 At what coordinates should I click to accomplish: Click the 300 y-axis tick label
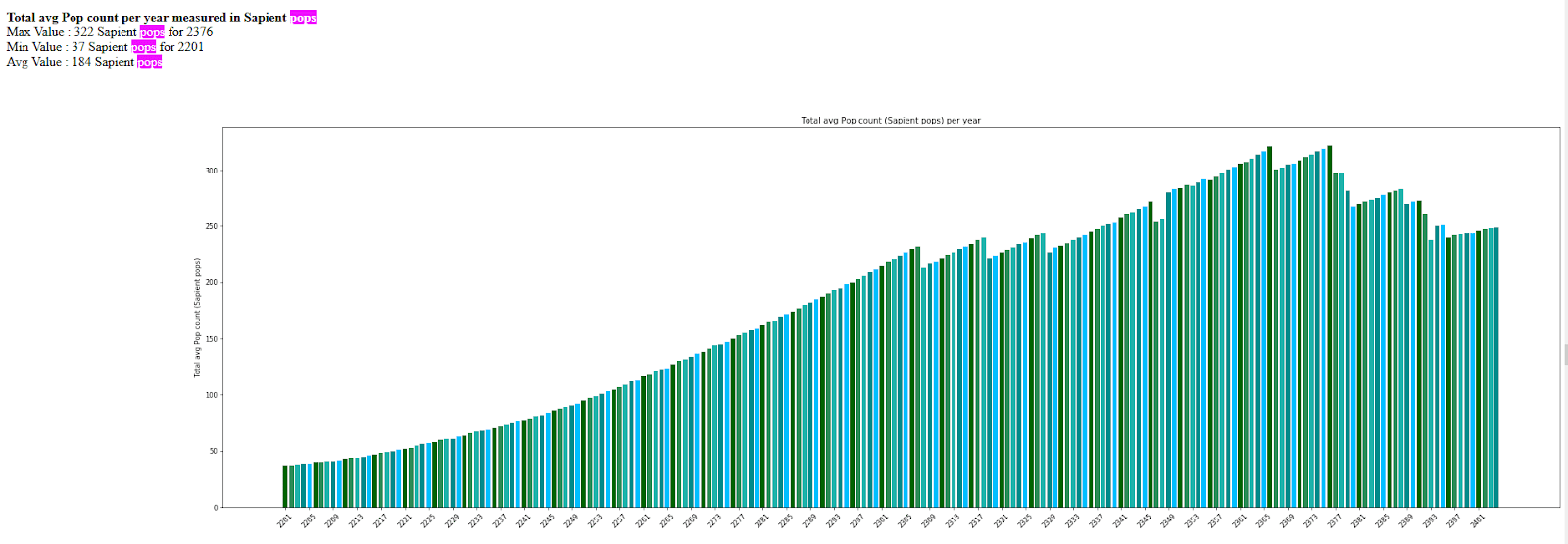pyautogui.click(x=211, y=171)
